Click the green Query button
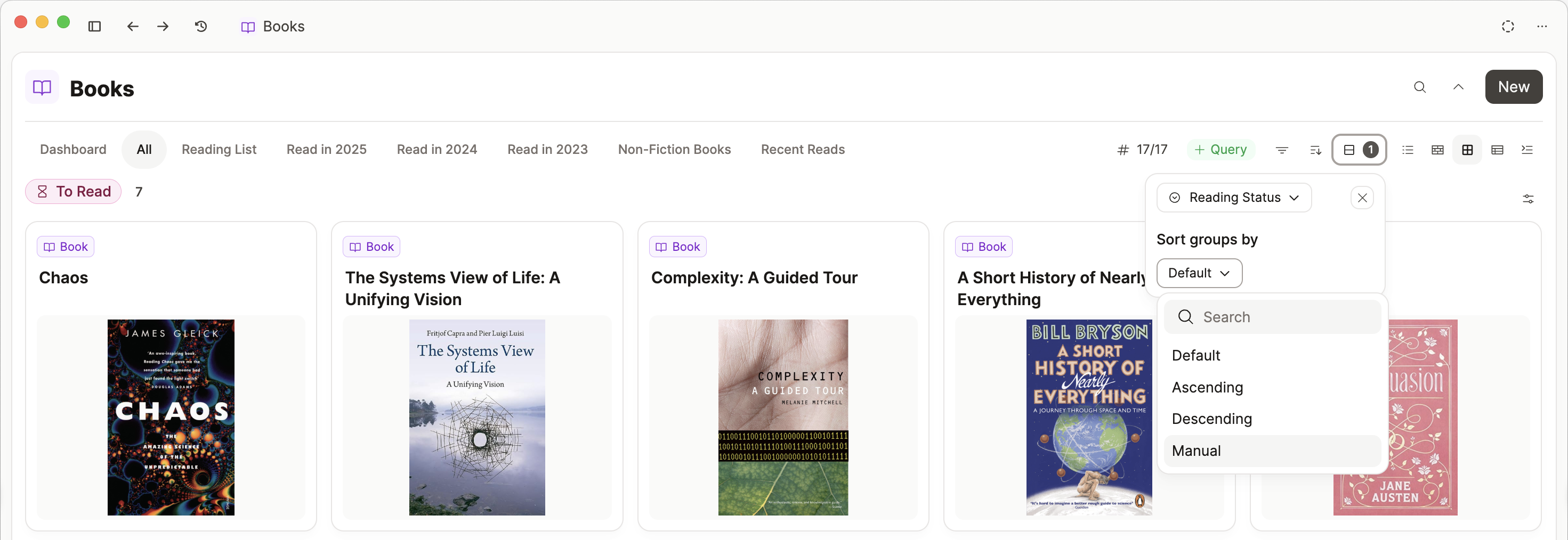Viewport: 1568px width, 540px height. (x=1221, y=150)
